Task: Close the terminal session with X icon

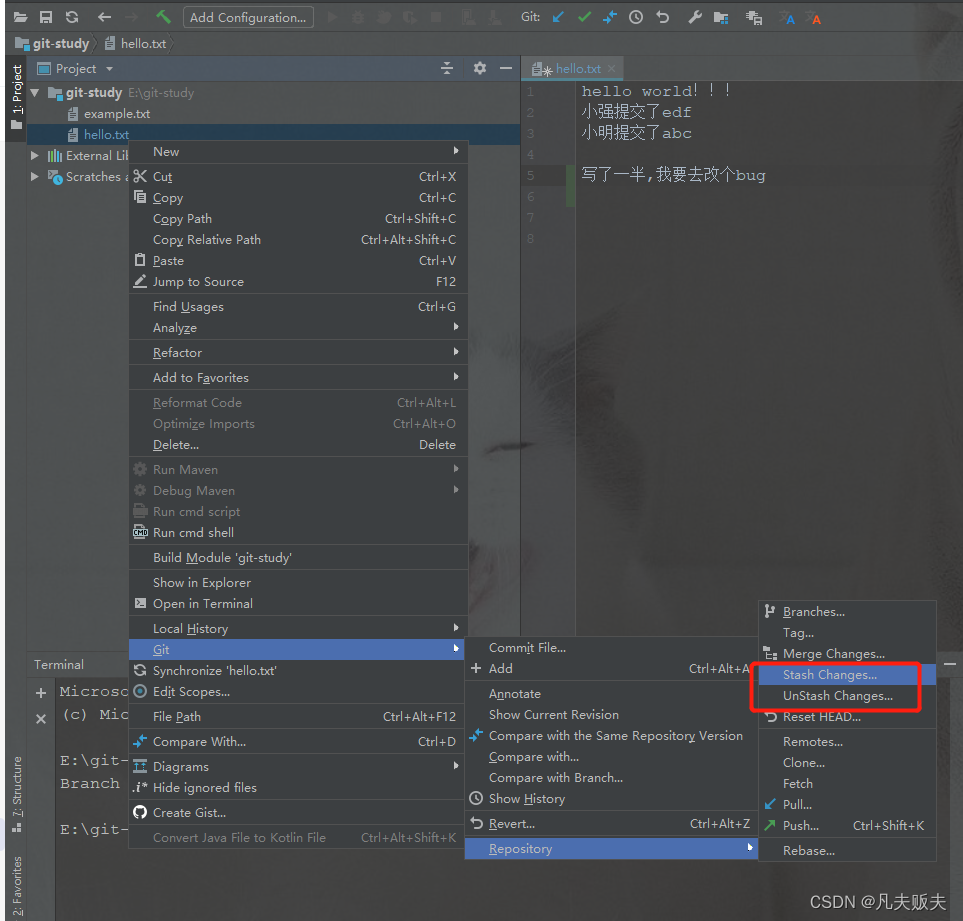Action: click(x=41, y=718)
